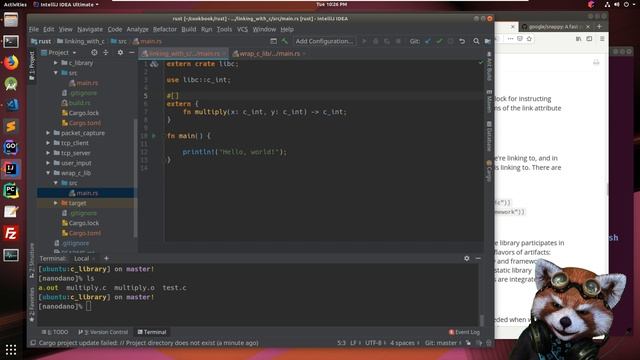Viewport: 640px width, 360px height.
Task: Click the run gutter arrow beside fn main
Action: click(x=154, y=136)
